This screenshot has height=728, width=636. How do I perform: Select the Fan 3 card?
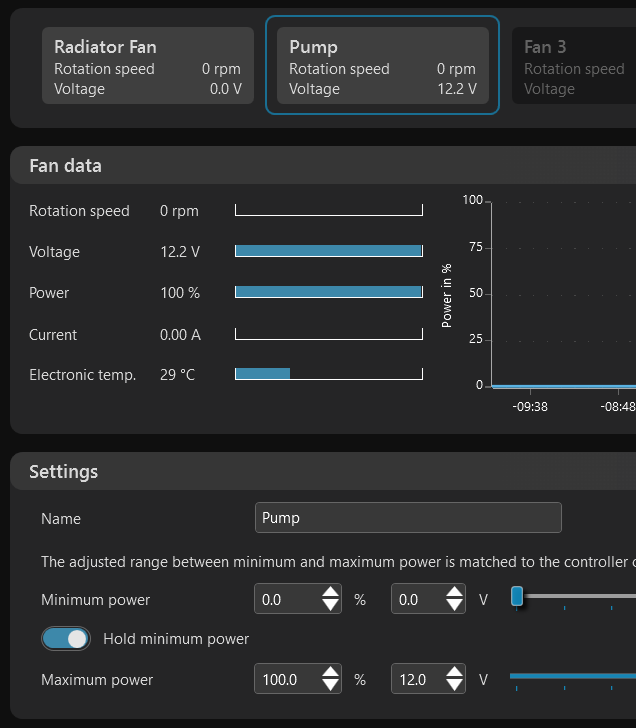coord(574,66)
